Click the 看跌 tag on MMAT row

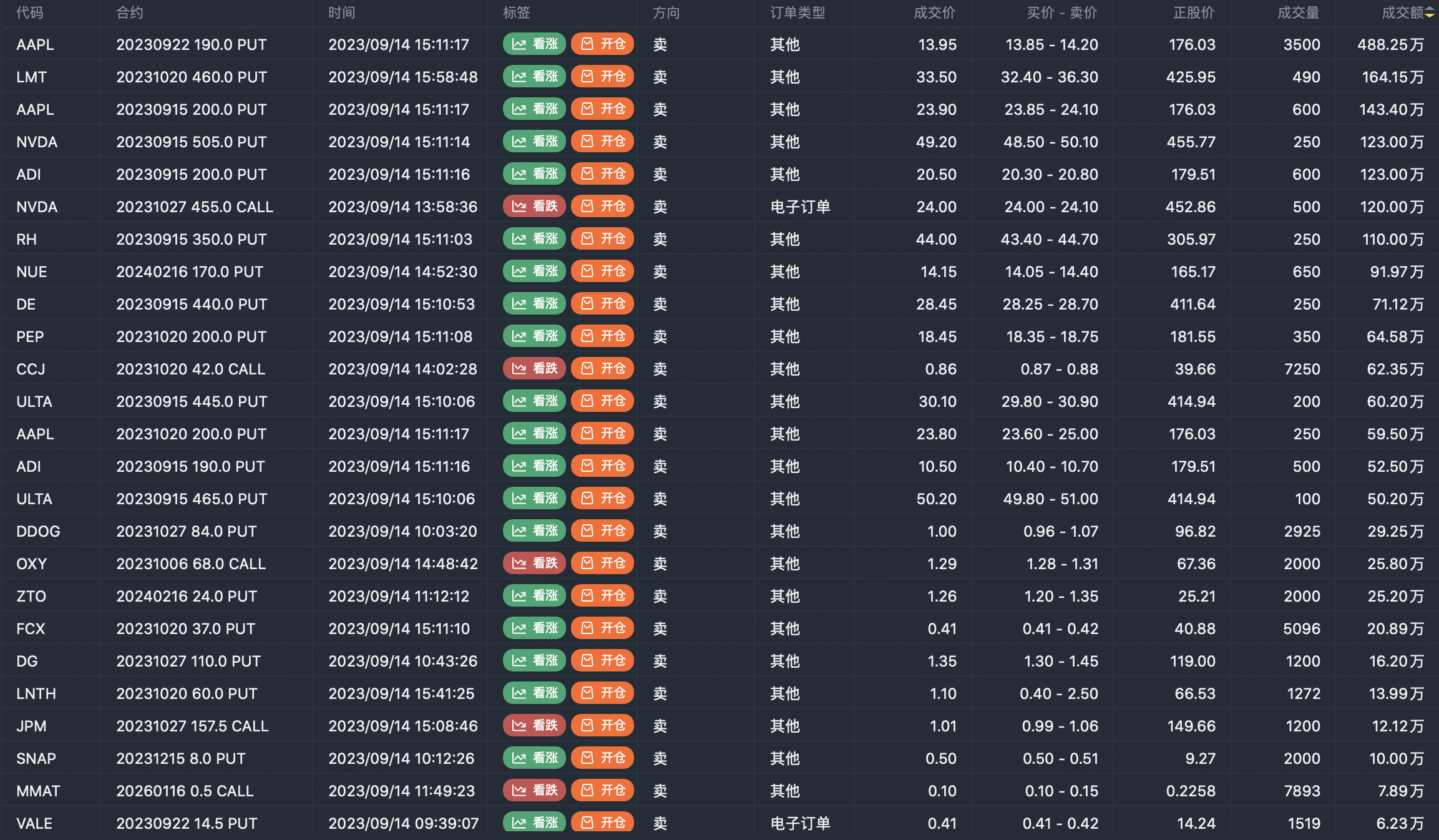534,791
